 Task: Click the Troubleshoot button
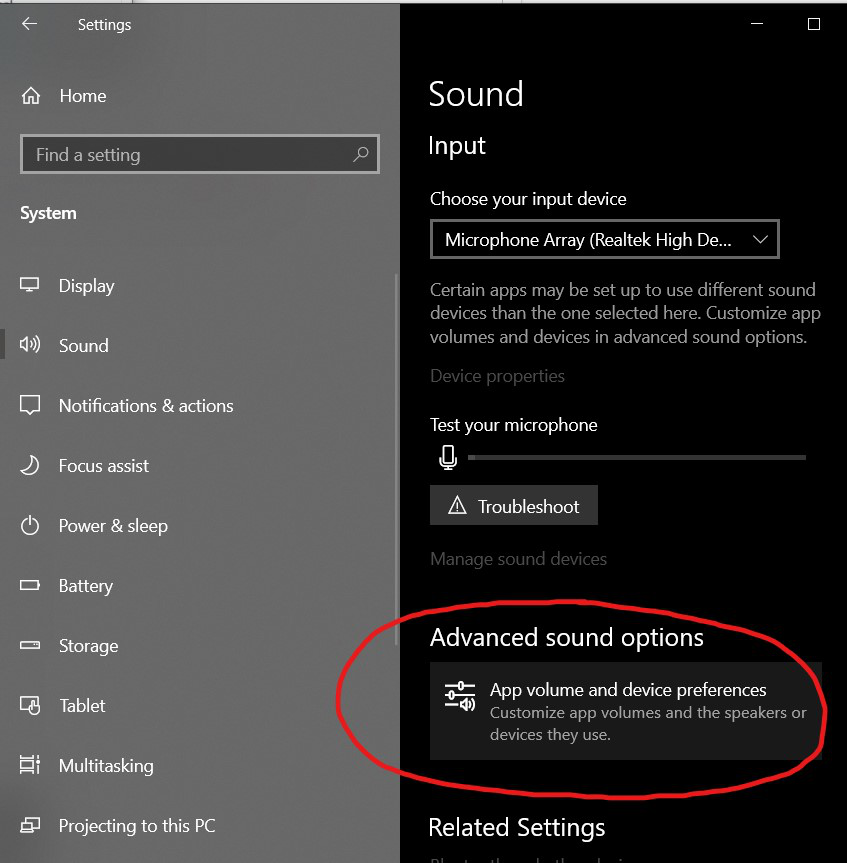point(514,506)
